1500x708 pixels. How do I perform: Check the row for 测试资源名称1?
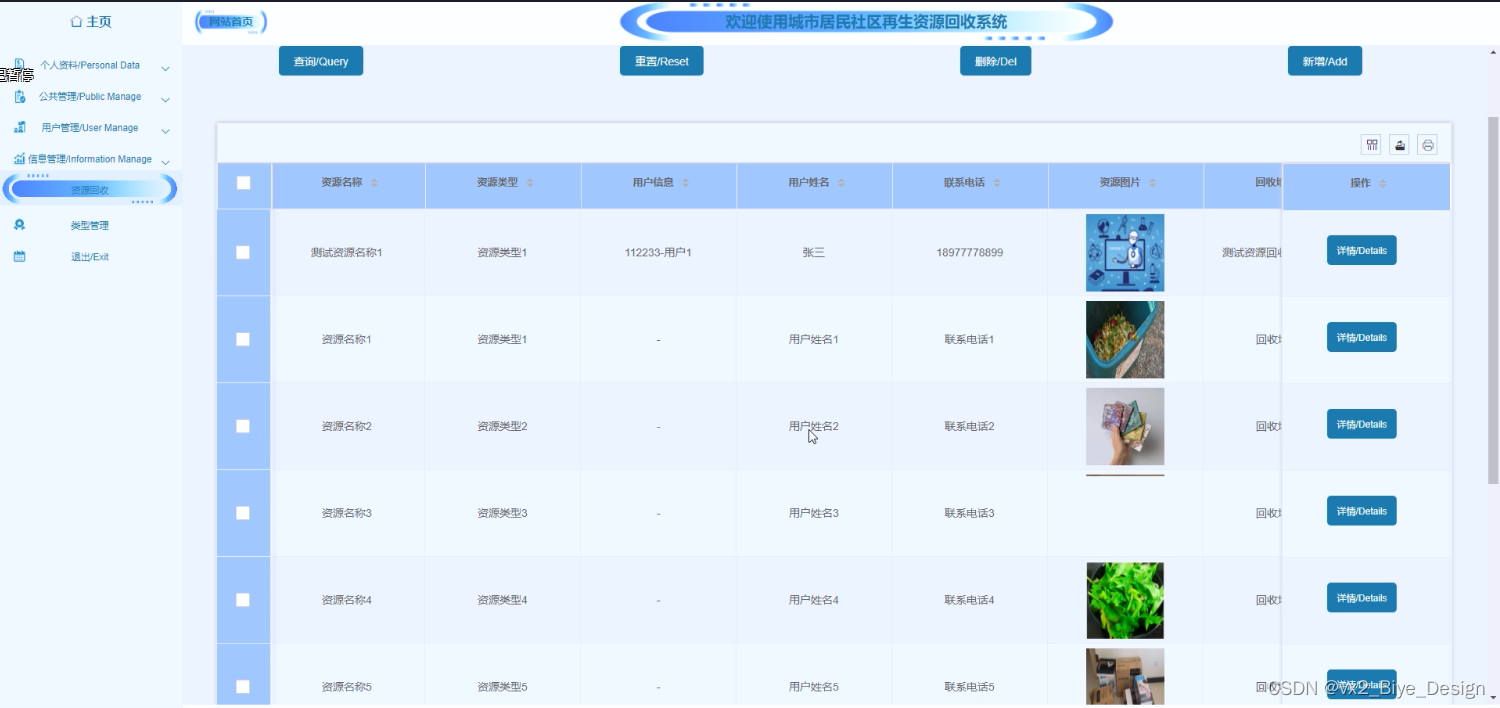coord(243,252)
